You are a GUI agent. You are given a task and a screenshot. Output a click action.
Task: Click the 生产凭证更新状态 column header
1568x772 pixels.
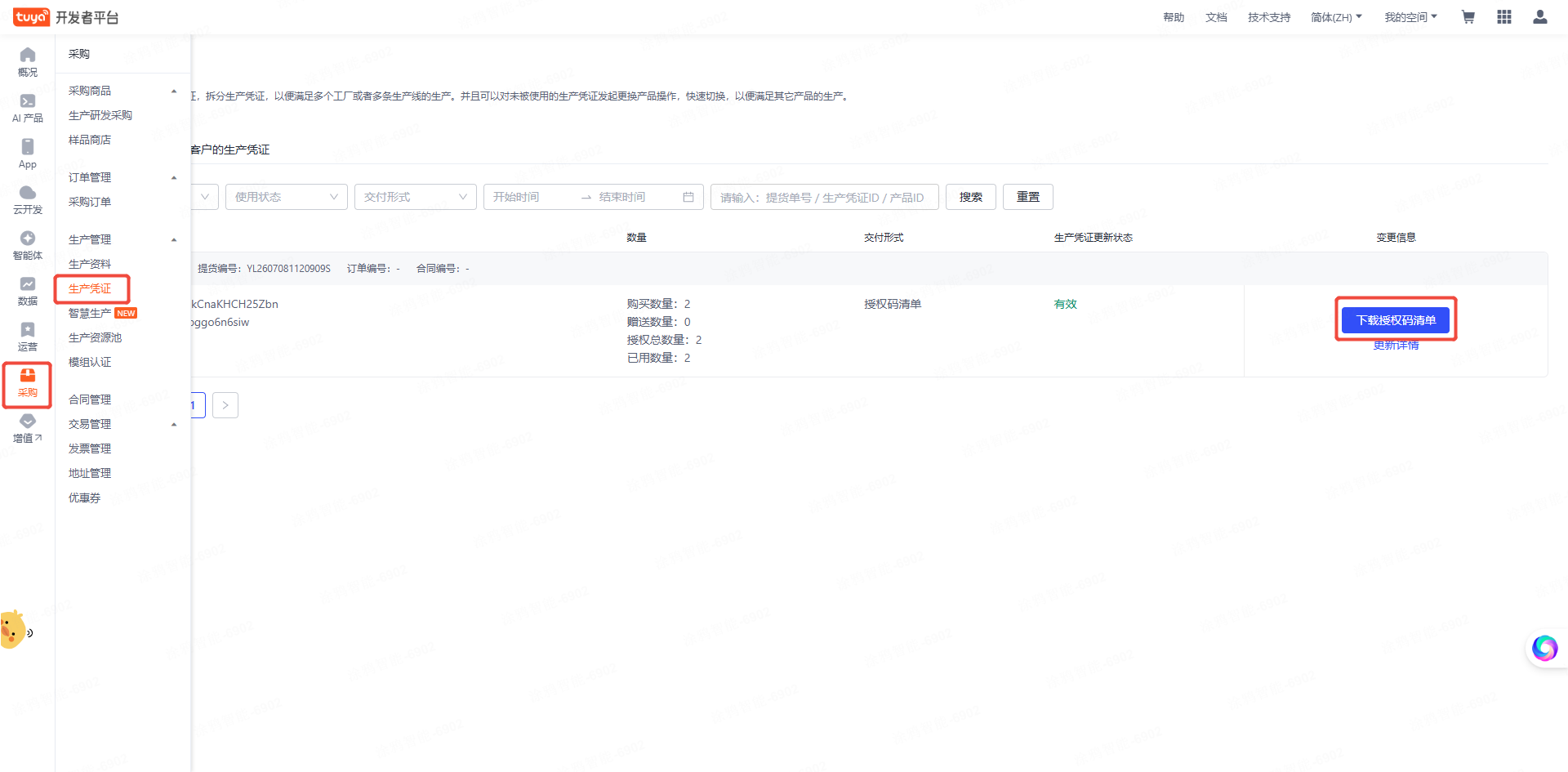(1094, 238)
